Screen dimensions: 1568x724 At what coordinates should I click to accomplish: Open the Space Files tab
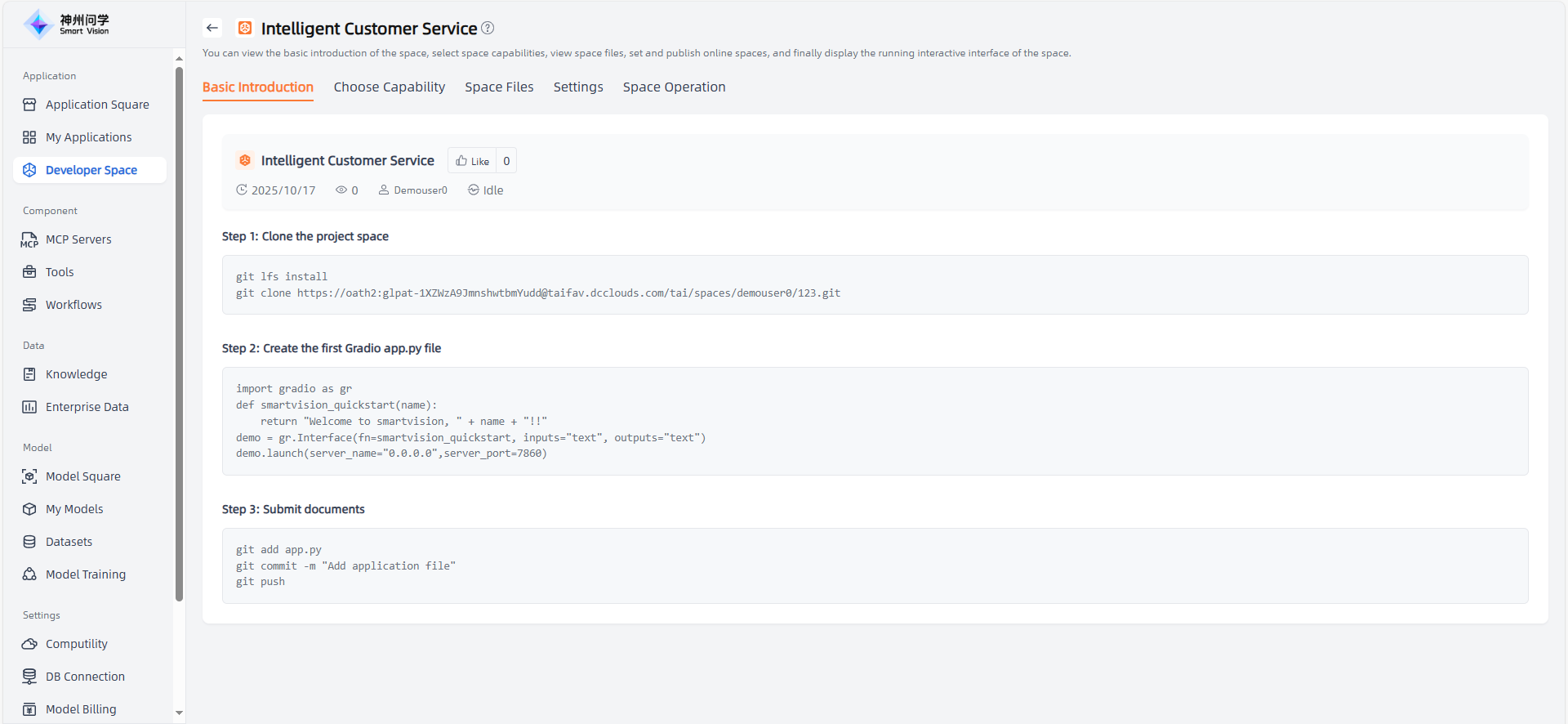499,87
